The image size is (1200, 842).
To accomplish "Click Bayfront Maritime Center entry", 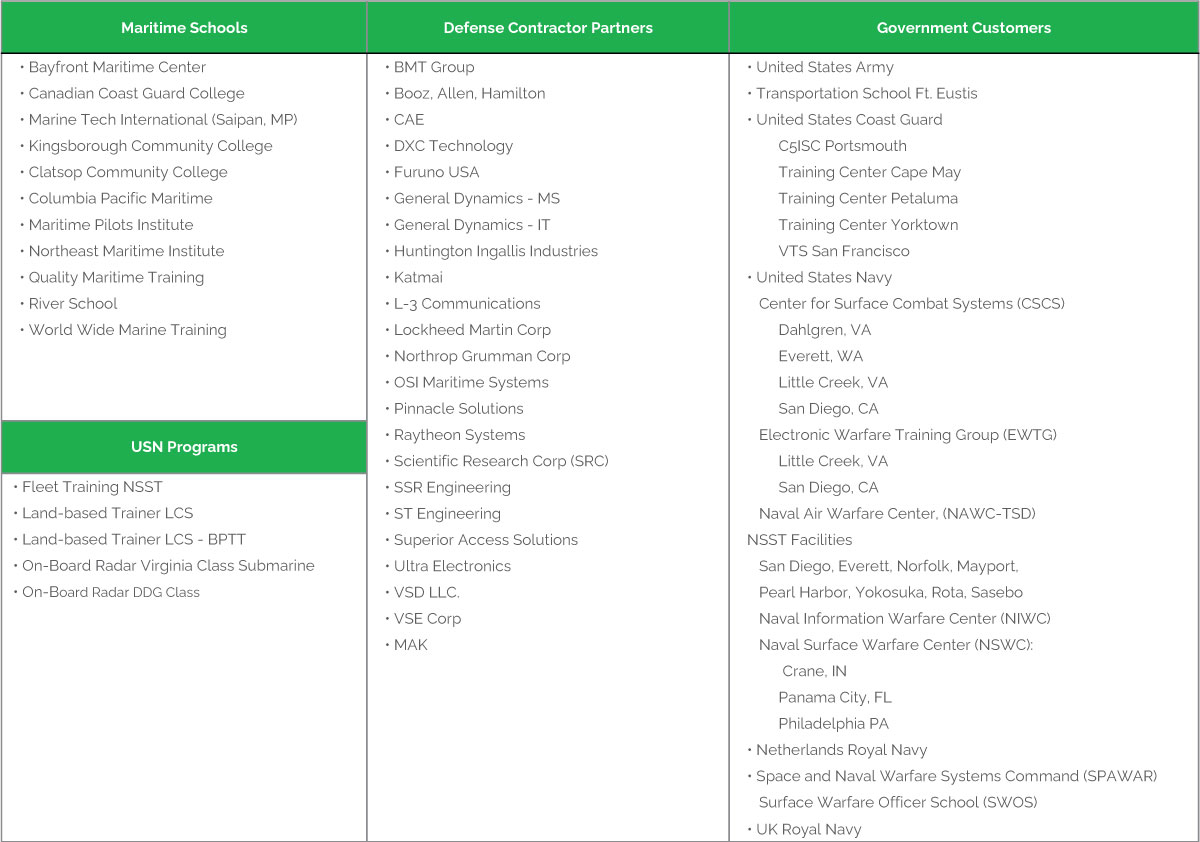I will tap(117, 67).
